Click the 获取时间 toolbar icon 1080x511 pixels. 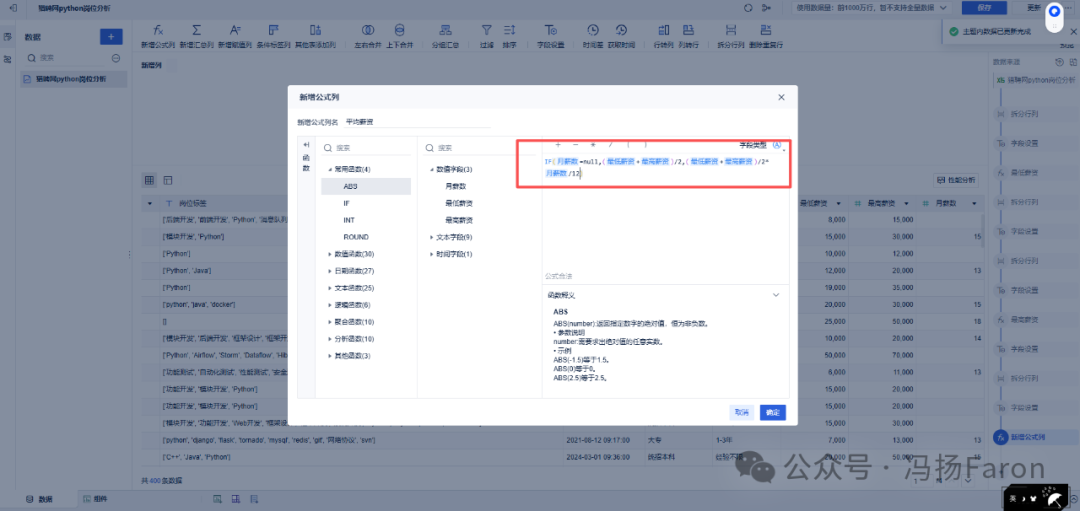click(621, 30)
